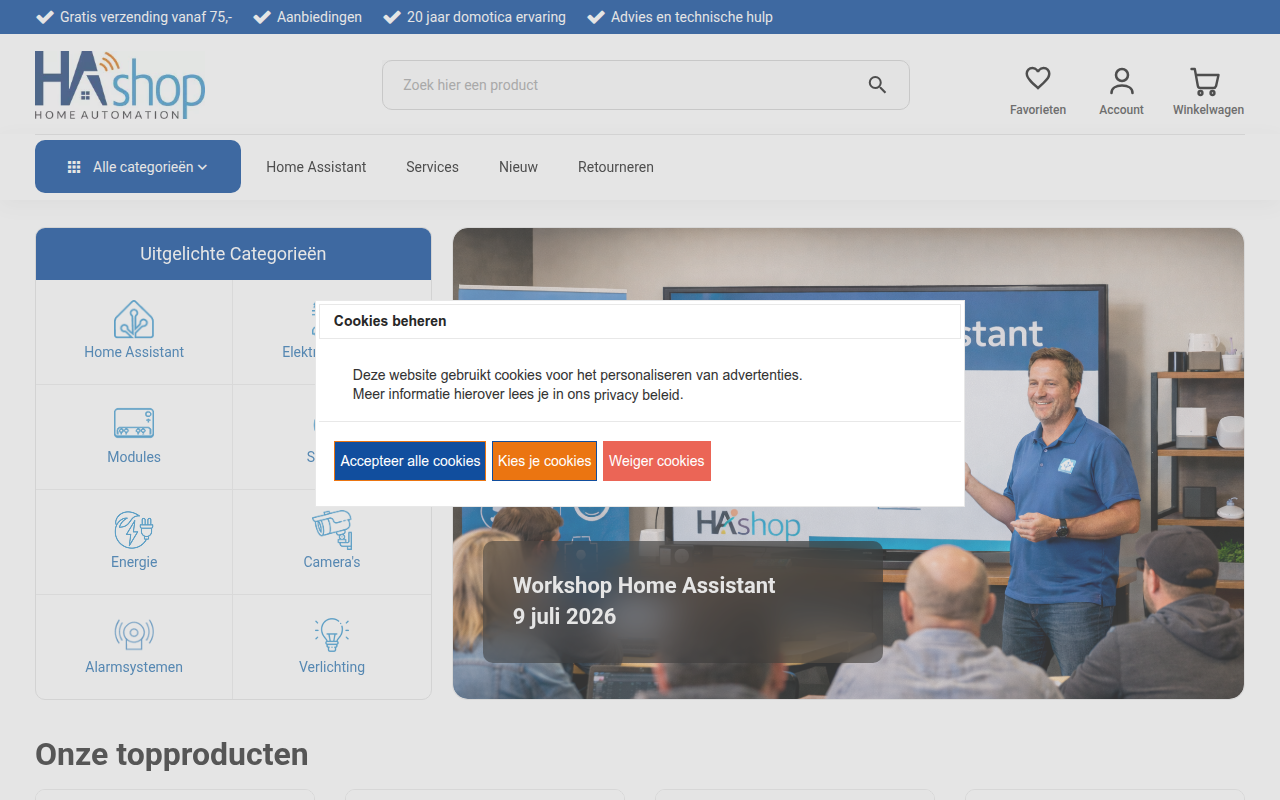Click the magnifier search icon
Viewport: 1280px width, 800px height.
pos(877,85)
